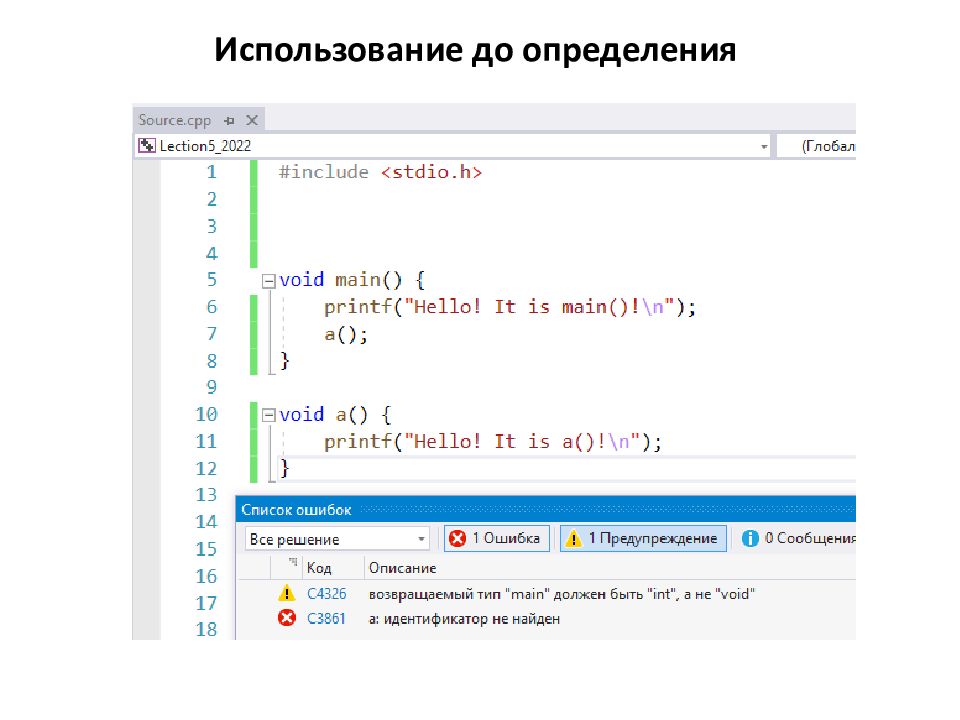This screenshot has width=960, height=720.
Task: Open the Все решение filter dropdown
Action: pos(337,539)
